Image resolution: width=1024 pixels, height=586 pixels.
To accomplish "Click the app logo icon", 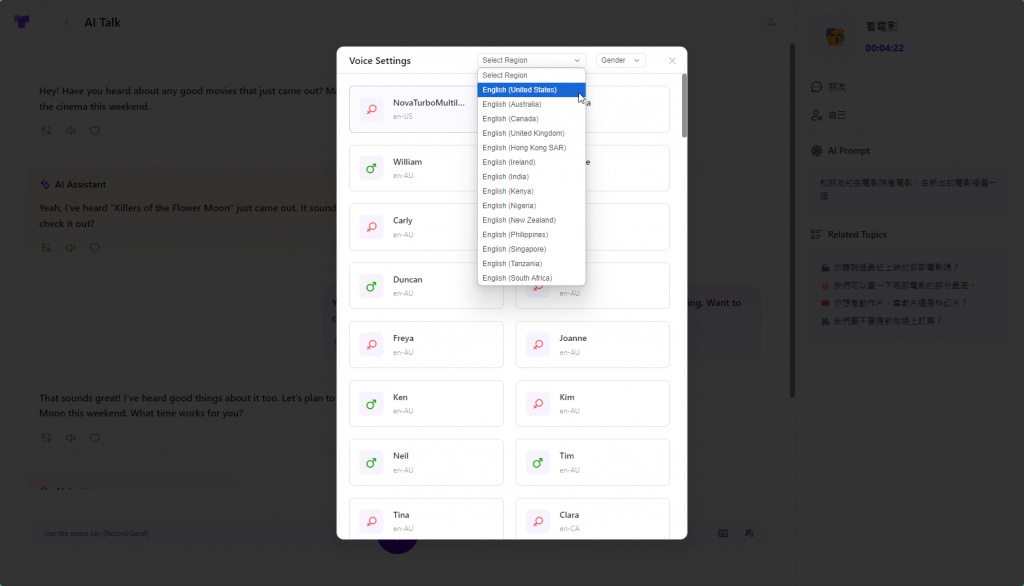I will [x=22, y=22].
